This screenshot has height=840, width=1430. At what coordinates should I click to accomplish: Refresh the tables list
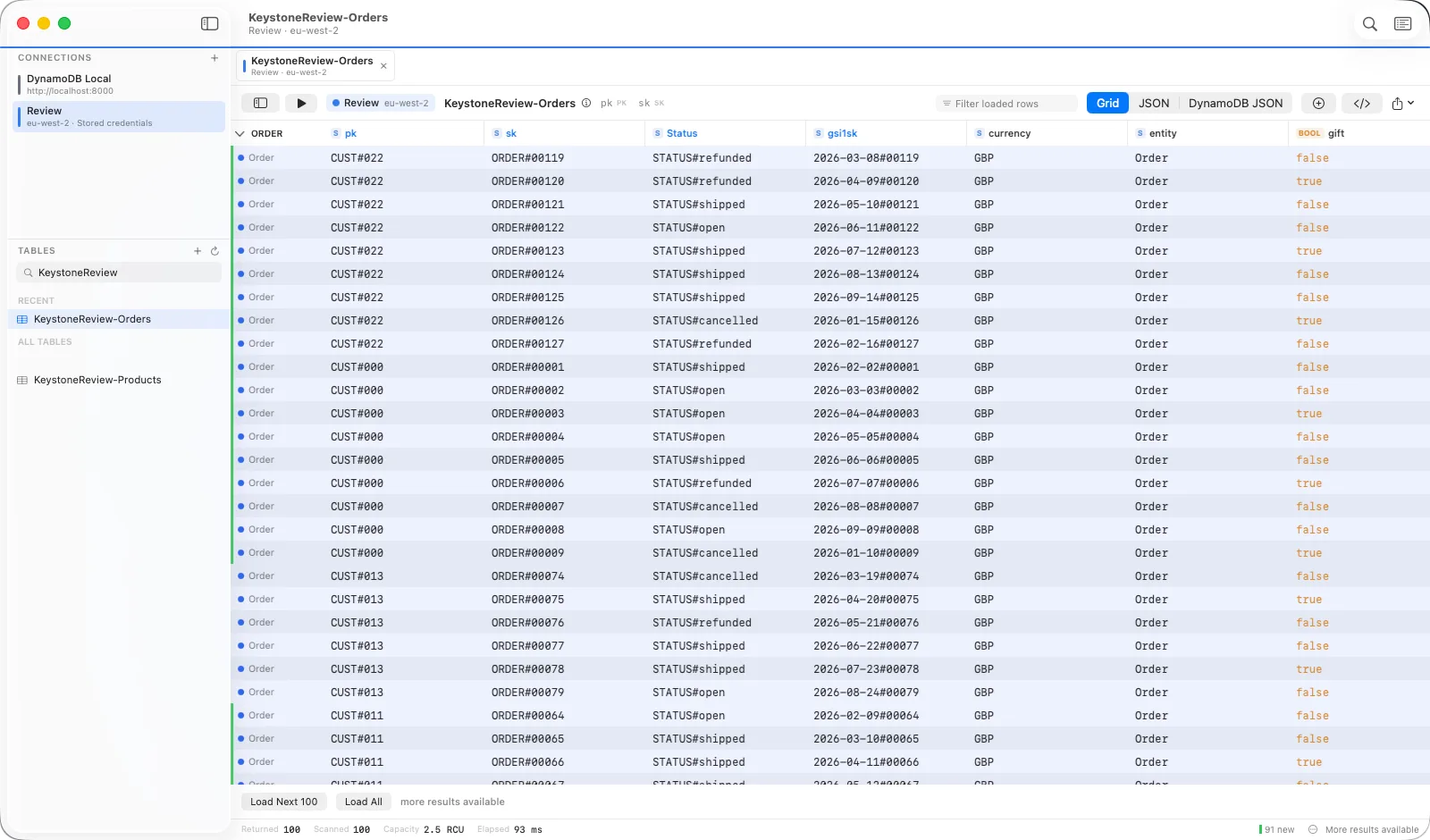(214, 251)
